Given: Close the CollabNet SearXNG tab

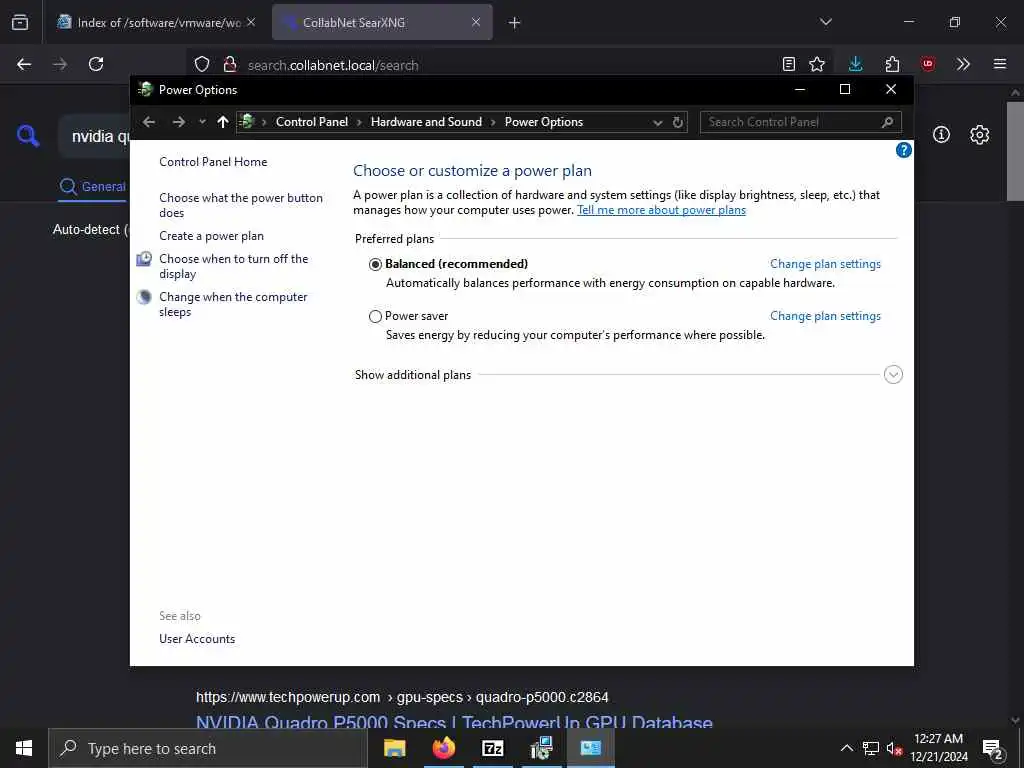Looking at the screenshot, I should tap(476, 22).
